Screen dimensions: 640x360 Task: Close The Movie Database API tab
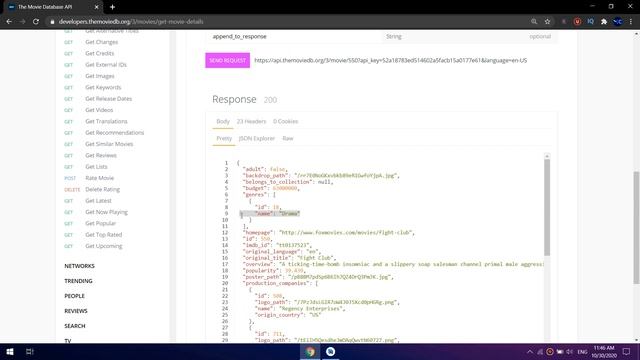(96, 7)
